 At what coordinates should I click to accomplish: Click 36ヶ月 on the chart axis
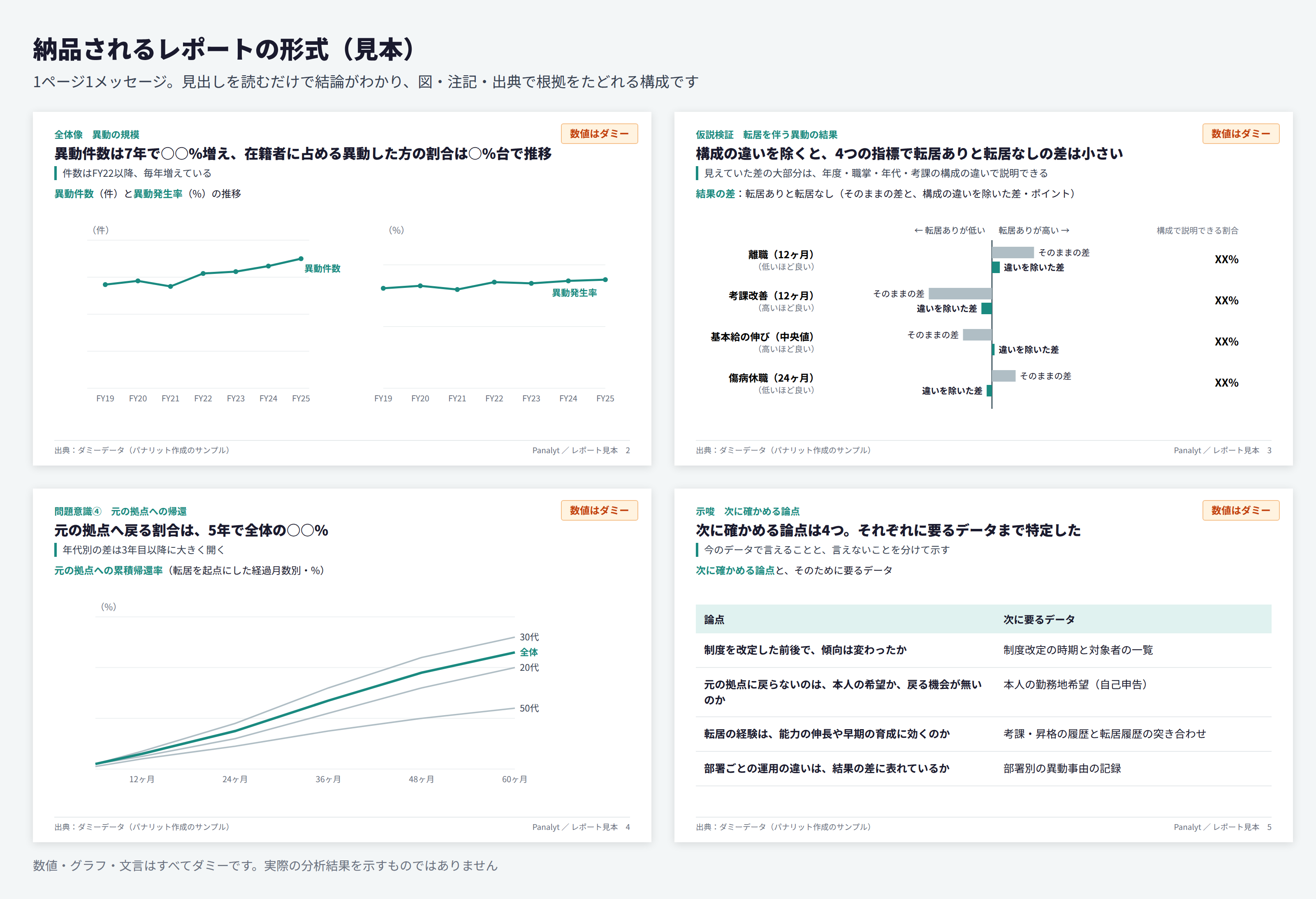pos(329,780)
